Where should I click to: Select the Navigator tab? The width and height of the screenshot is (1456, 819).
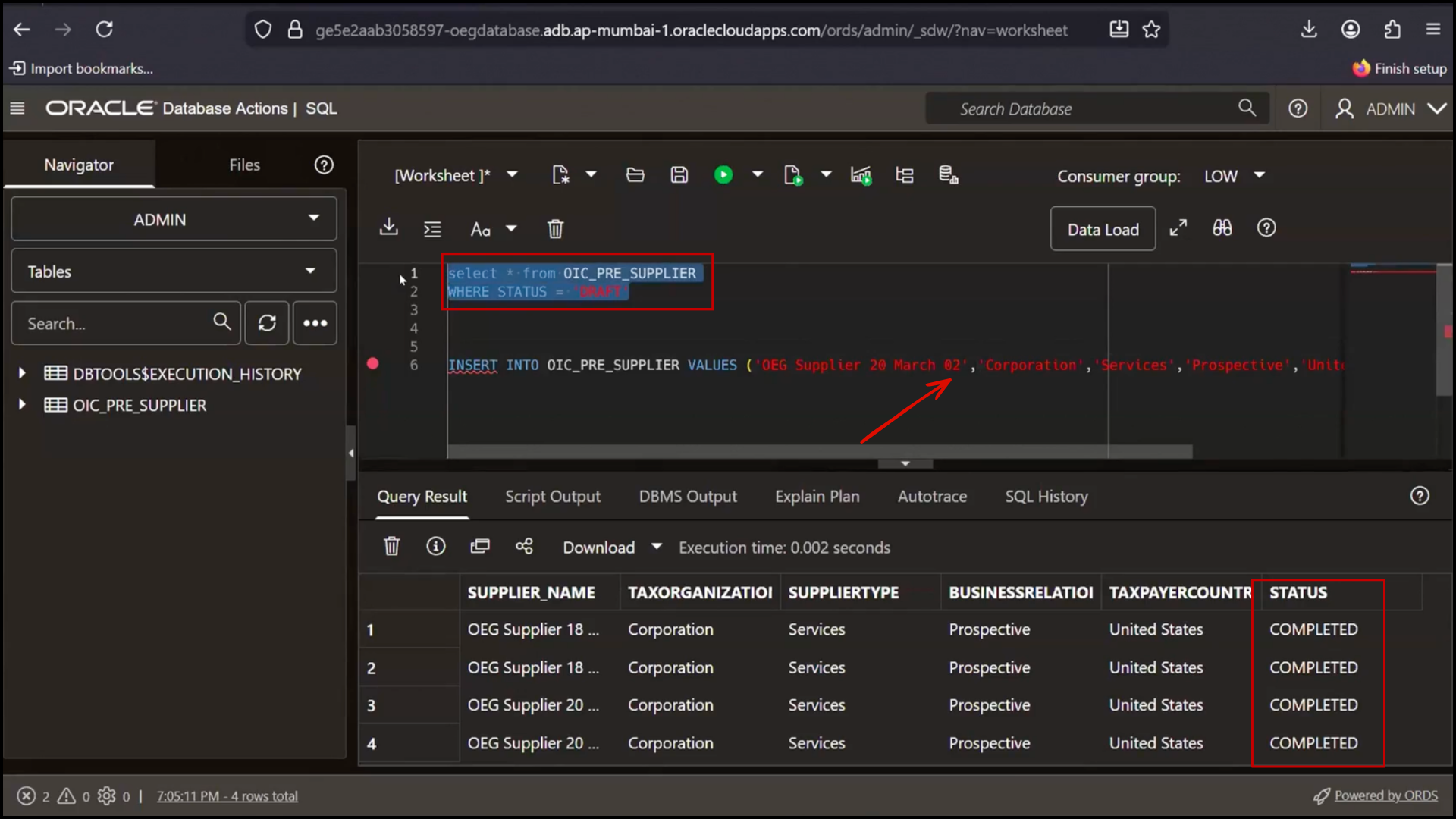pyautogui.click(x=79, y=165)
